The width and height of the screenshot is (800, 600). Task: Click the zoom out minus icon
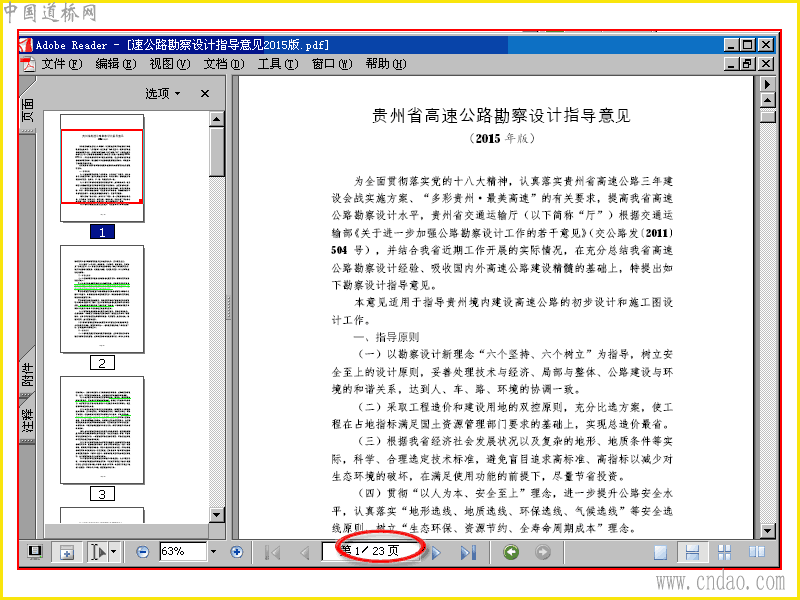click(143, 552)
